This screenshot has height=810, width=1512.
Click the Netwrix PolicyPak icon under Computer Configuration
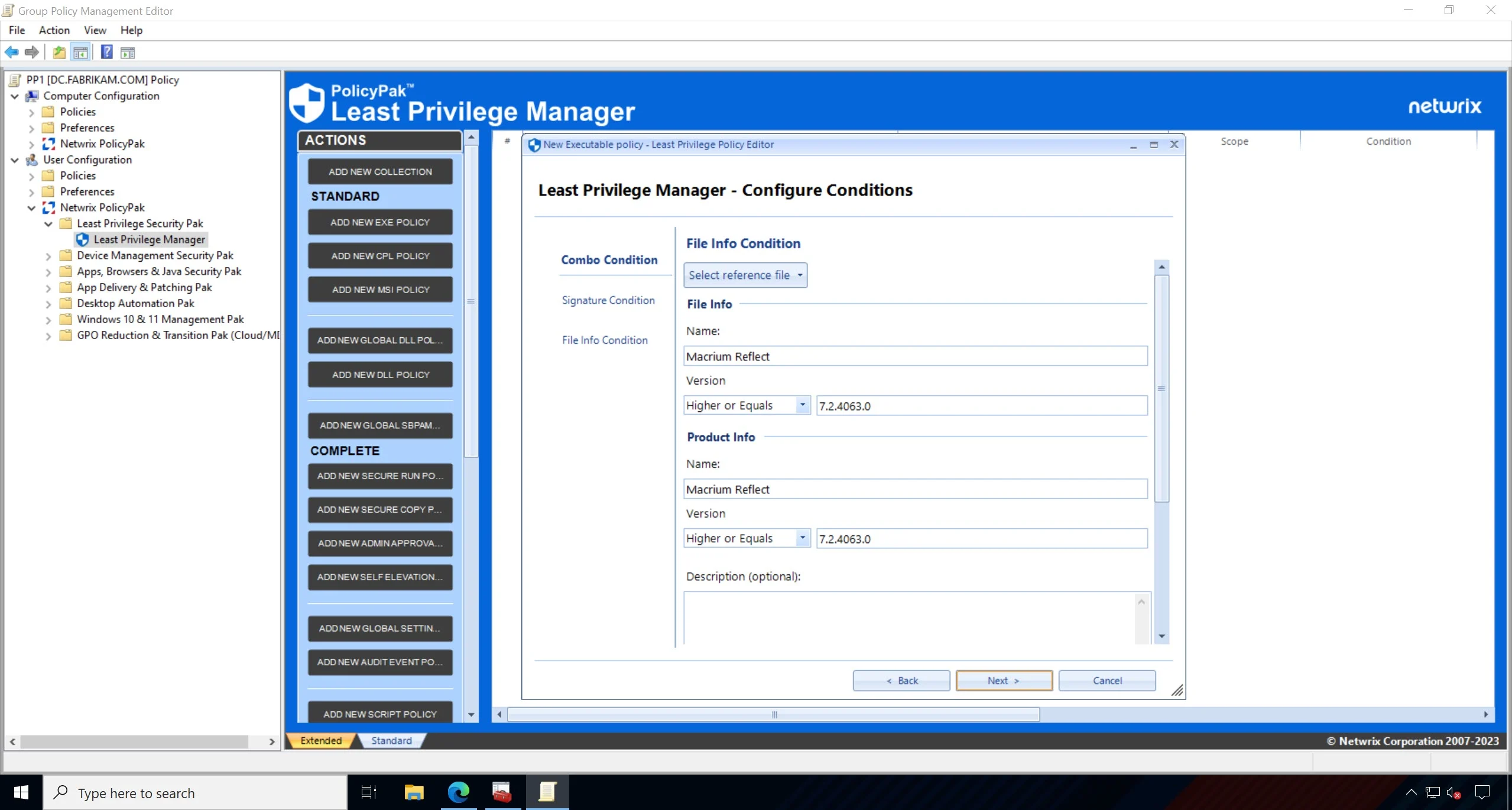(x=48, y=144)
